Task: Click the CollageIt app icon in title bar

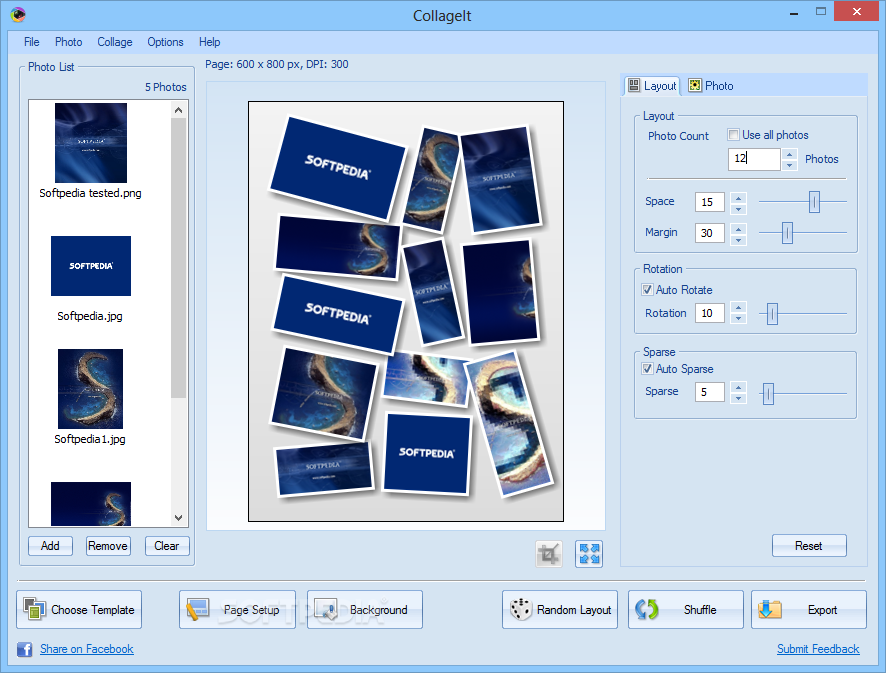Action: point(18,14)
